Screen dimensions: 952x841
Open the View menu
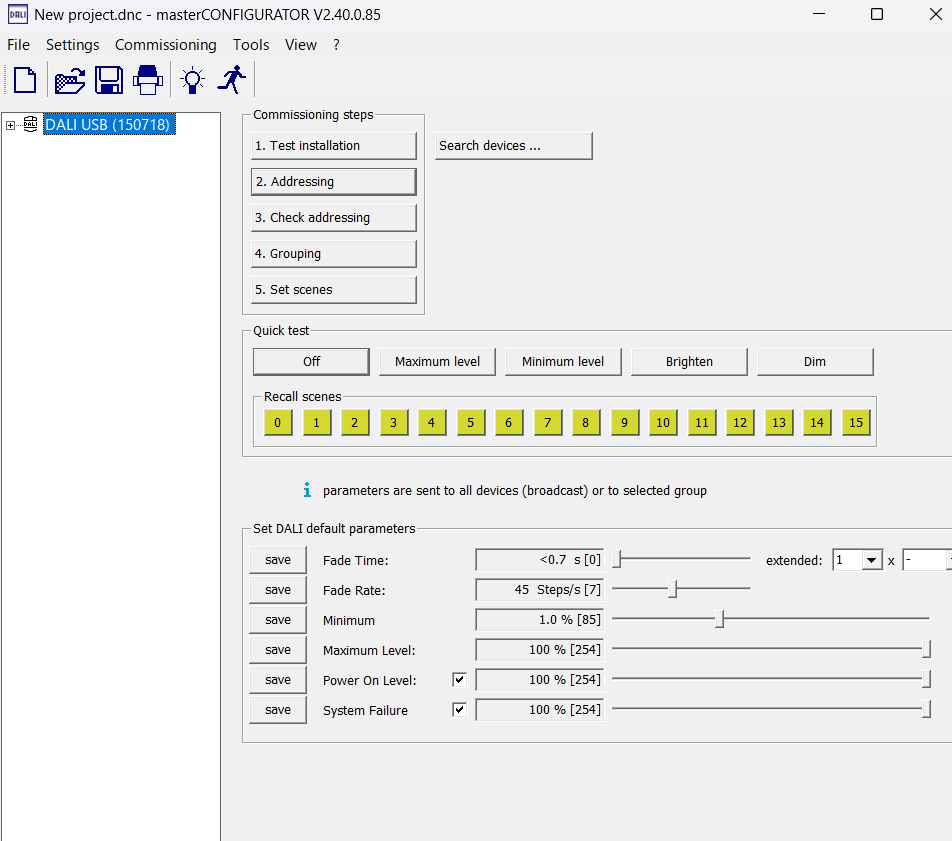tap(301, 45)
